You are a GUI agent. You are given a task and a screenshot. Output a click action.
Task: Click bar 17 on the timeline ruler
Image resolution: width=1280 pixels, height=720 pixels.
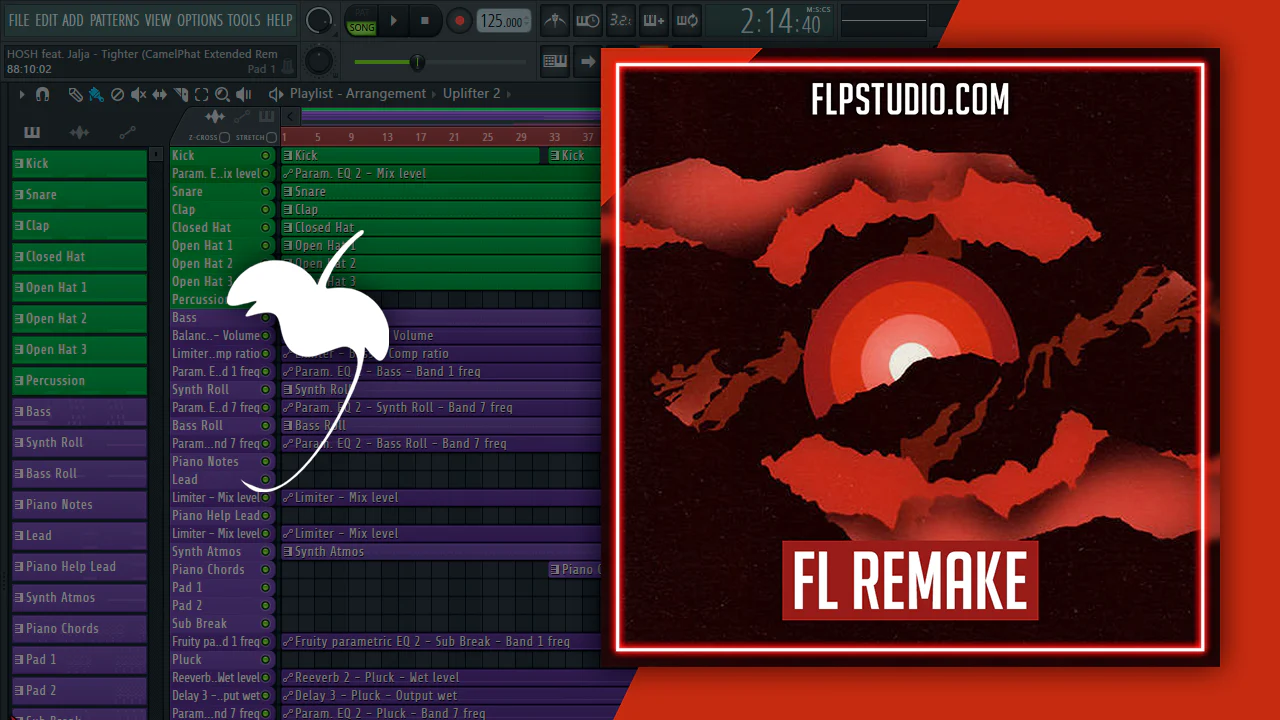point(421,137)
